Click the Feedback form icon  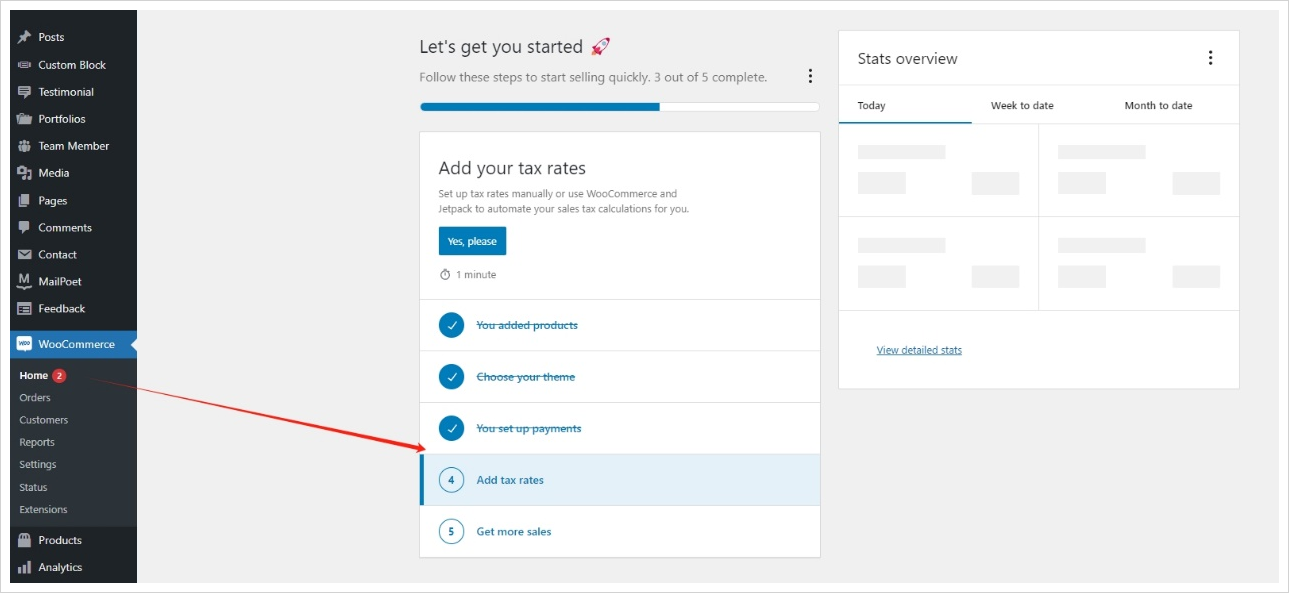(x=25, y=309)
